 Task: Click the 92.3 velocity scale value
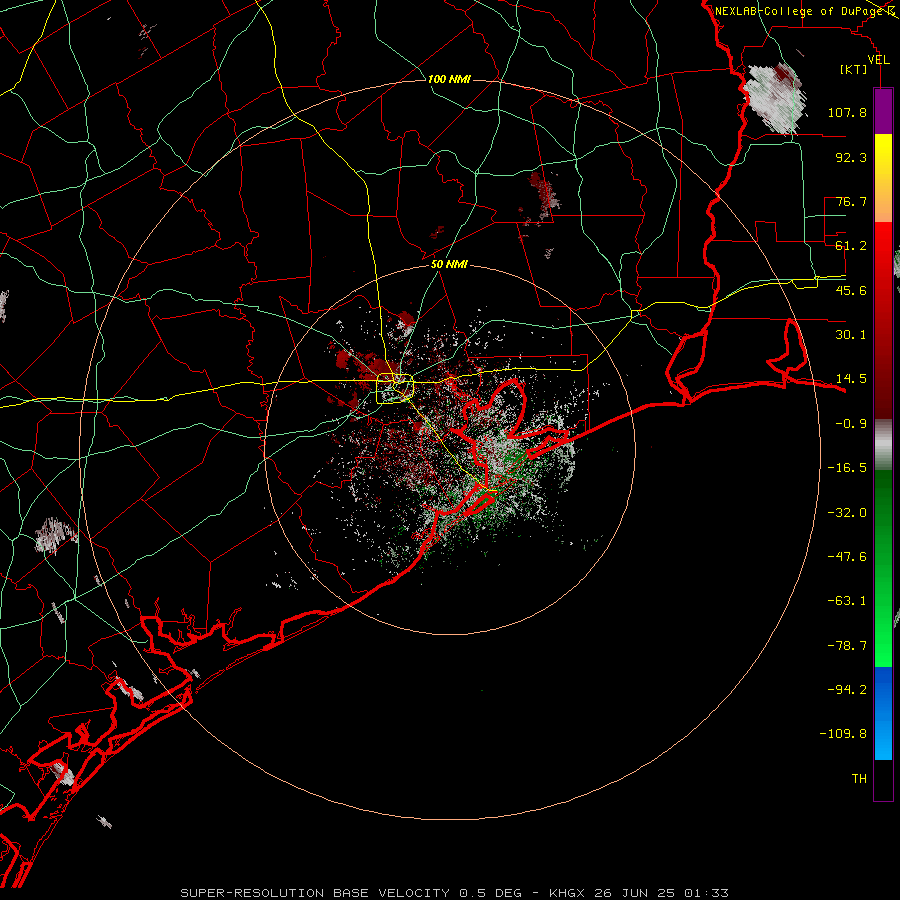click(x=851, y=157)
